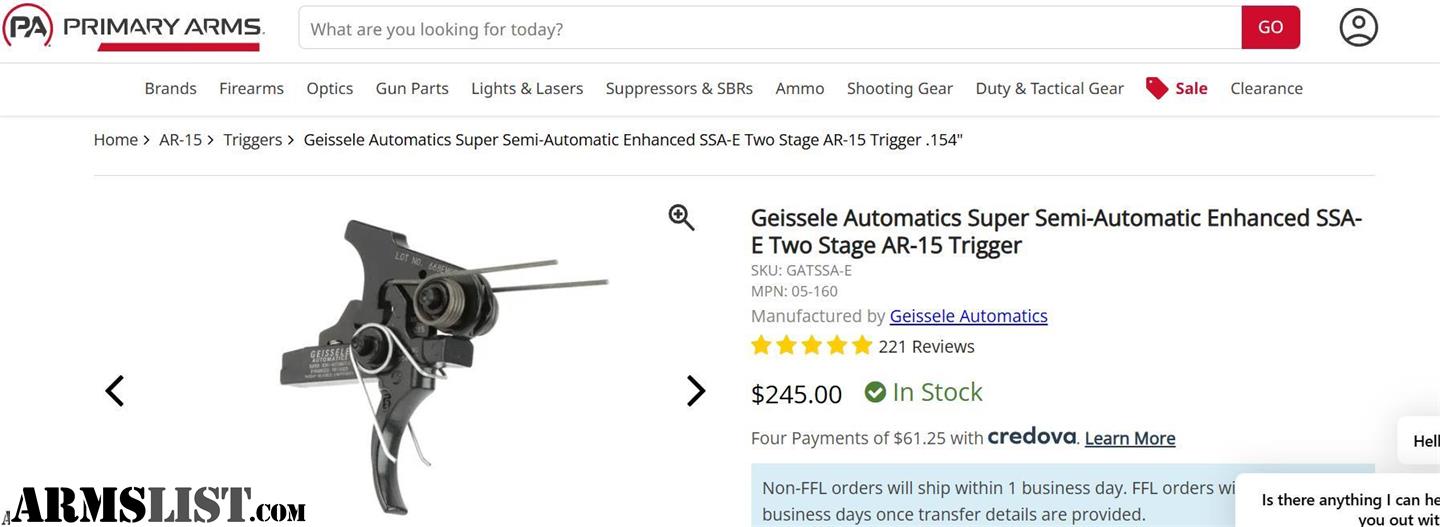Image resolution: width=1440 pixels, height=527 pixels.
Task: Click the Home breadcrumb link
Action: click(x=115, y=140)
